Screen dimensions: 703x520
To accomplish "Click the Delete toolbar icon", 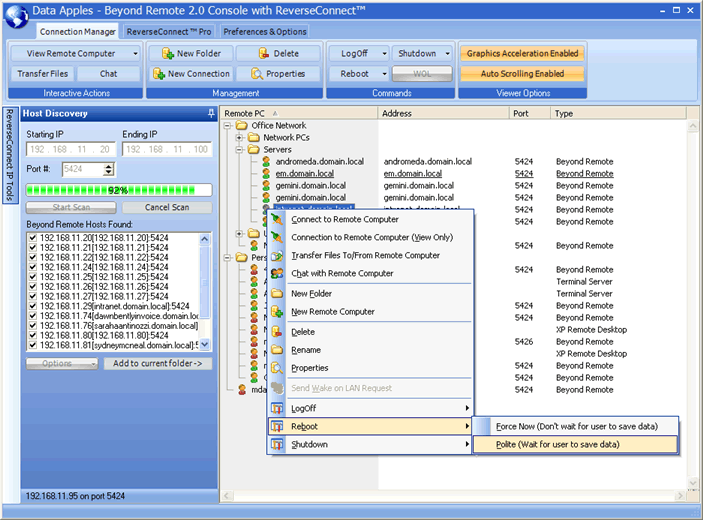I will click(264, 53).
